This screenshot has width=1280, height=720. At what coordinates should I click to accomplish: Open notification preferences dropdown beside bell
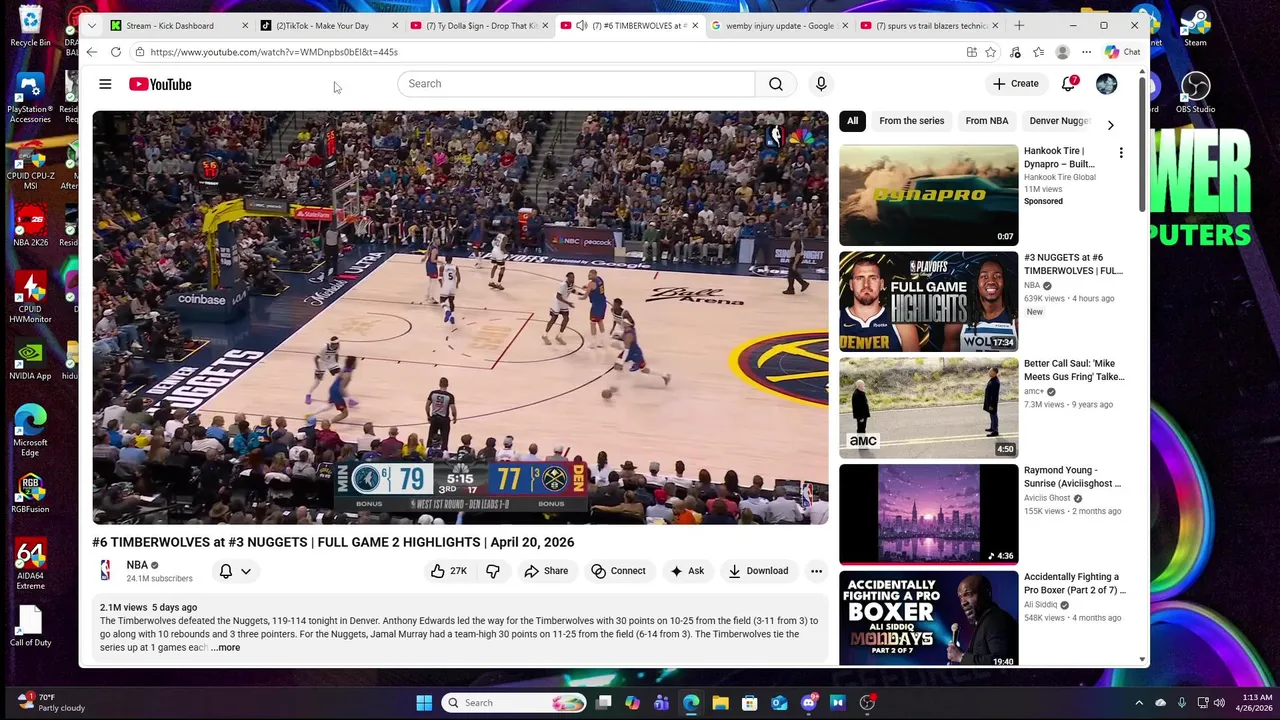(246, 571)
